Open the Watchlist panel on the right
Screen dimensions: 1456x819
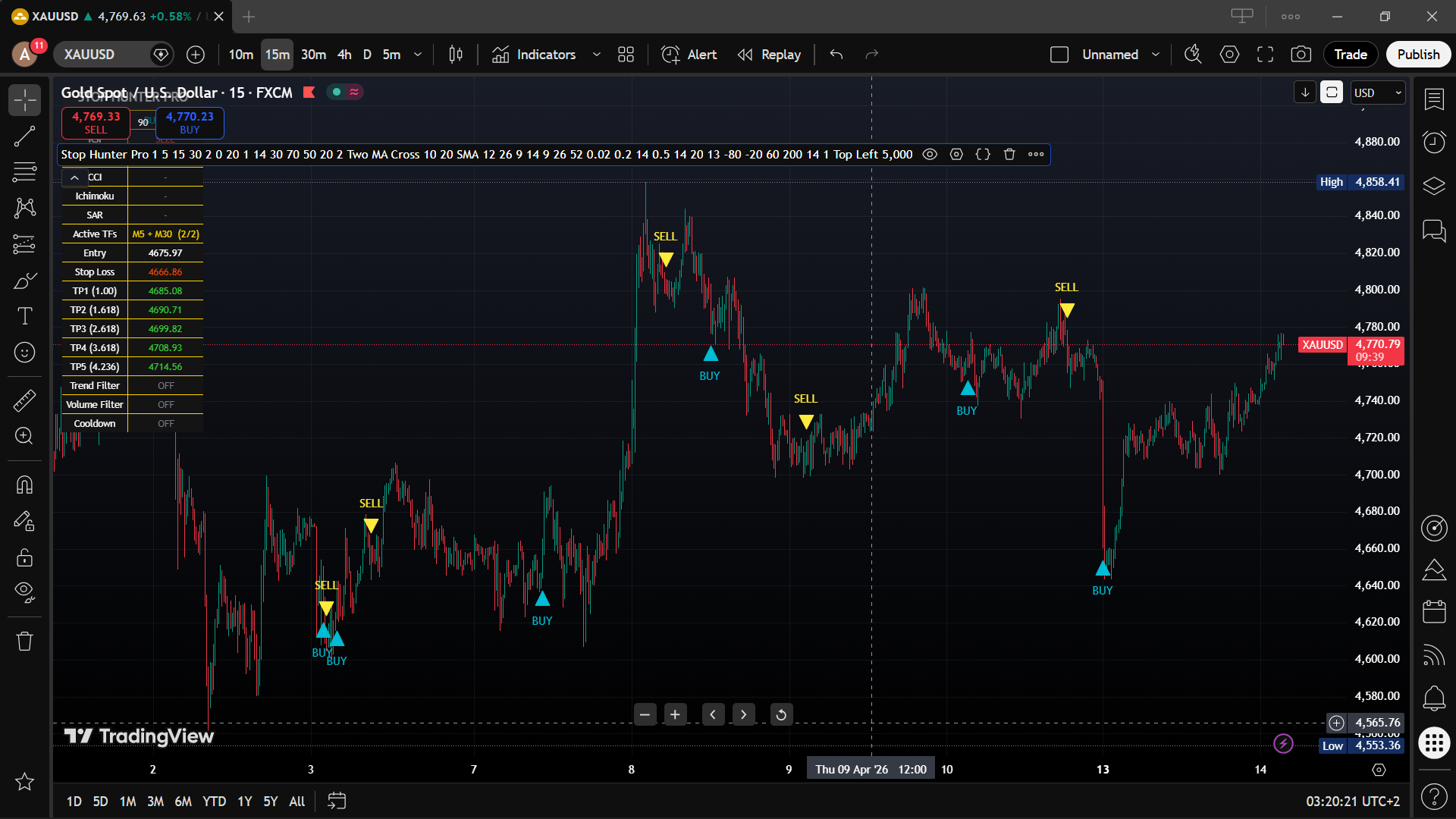1434,99
